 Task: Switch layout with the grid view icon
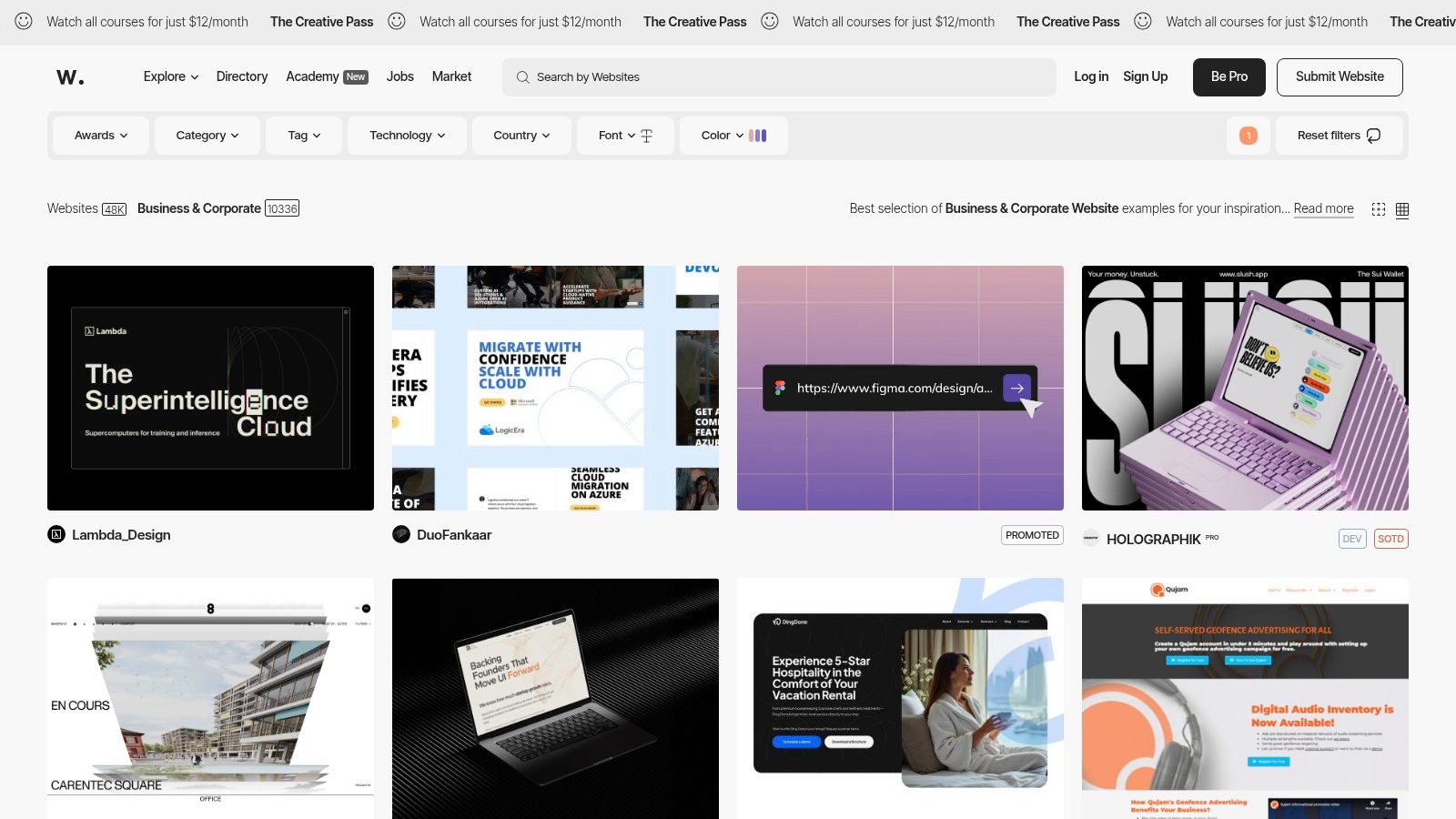[1402, 209]
